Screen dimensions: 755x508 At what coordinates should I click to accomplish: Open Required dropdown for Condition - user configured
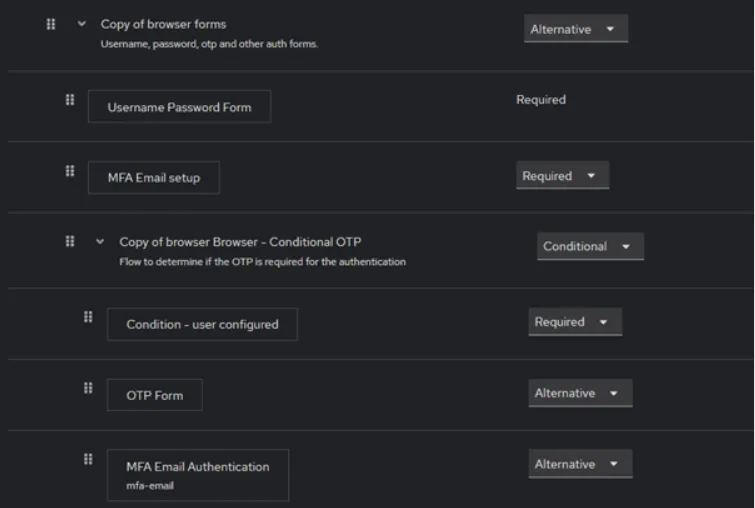point(575,322)
